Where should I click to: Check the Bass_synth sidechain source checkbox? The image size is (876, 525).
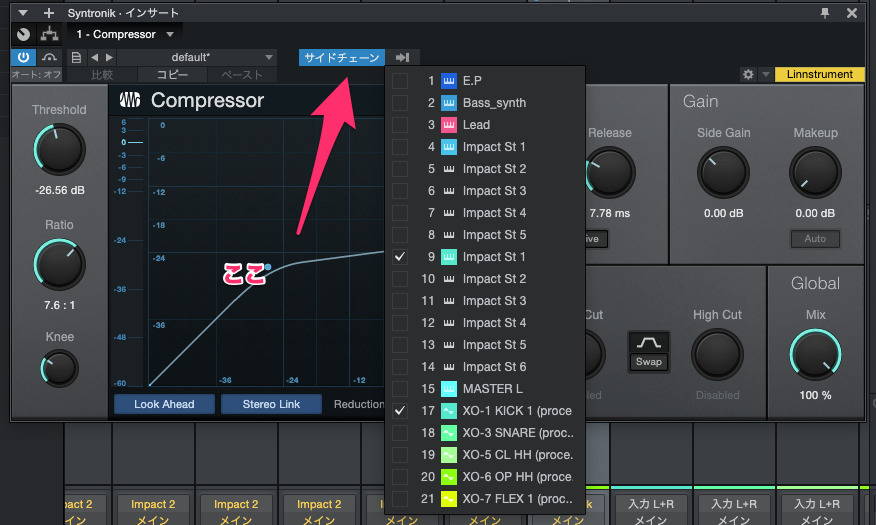point(400,103)
